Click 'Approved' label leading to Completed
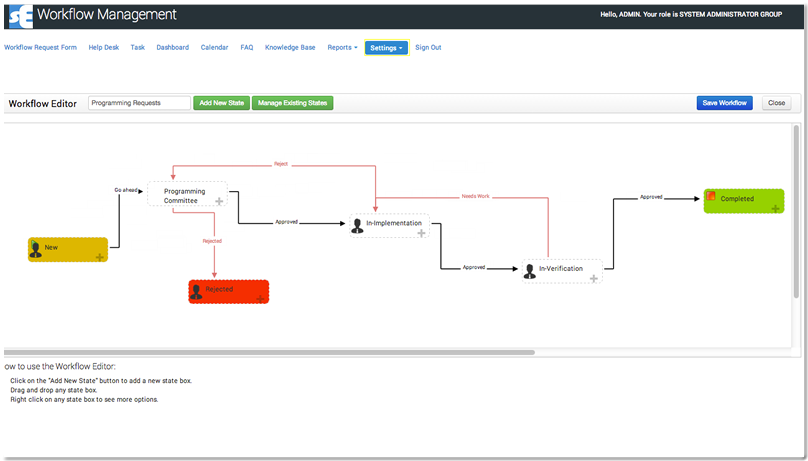Viewport: 808px width, 461px height. coord(651,197)
